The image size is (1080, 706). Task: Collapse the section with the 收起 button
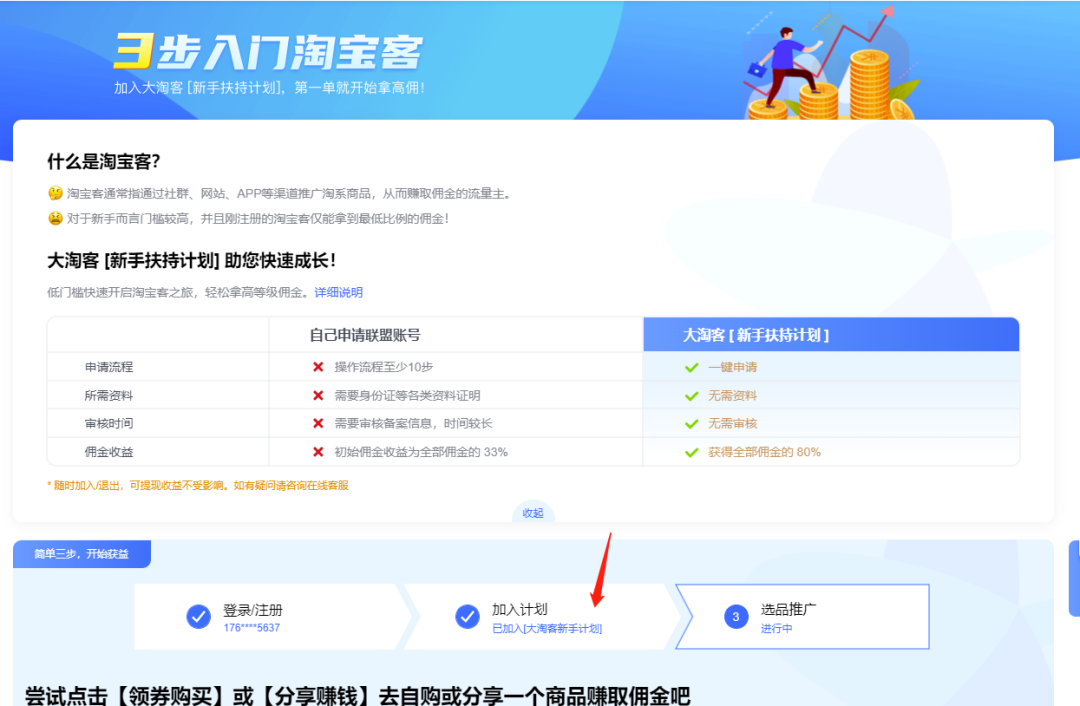point(533,513)
